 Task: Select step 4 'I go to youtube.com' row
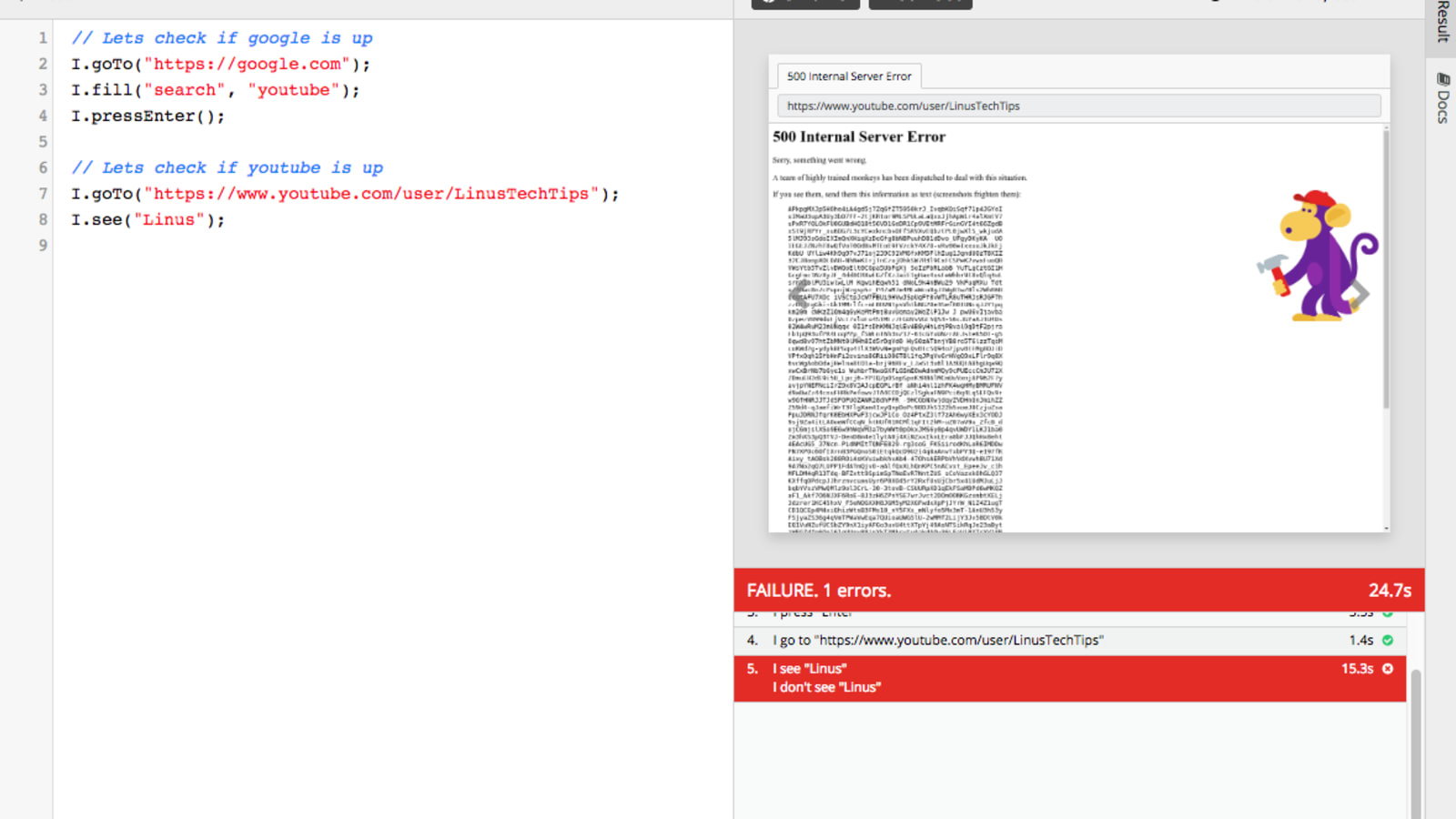click(1070, 641)
